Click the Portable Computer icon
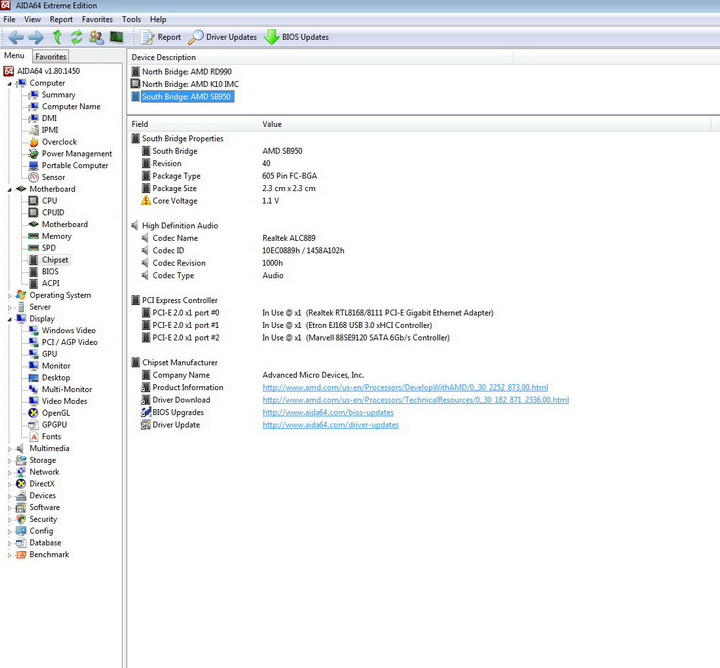Screen dimensions: 720x668 click(34, 165)
